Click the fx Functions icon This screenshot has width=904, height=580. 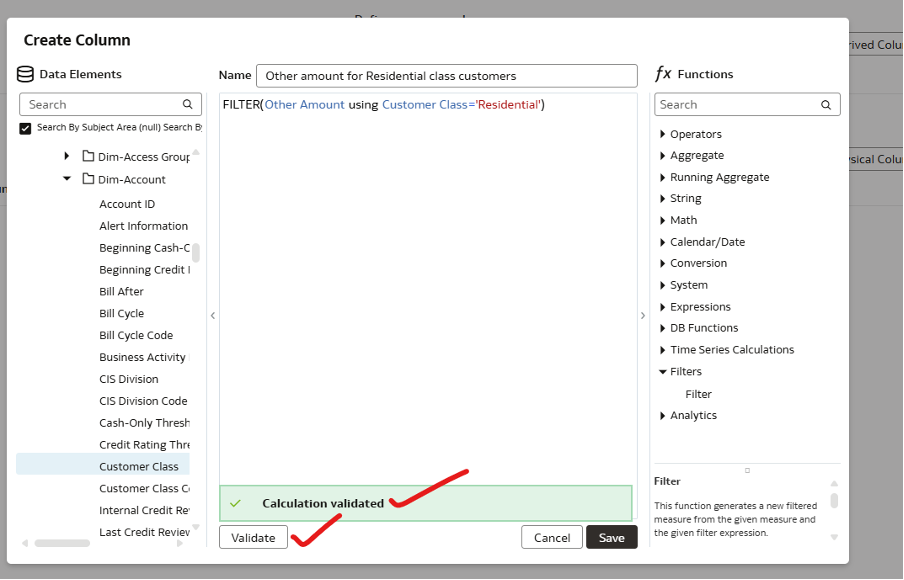point(663,74)
